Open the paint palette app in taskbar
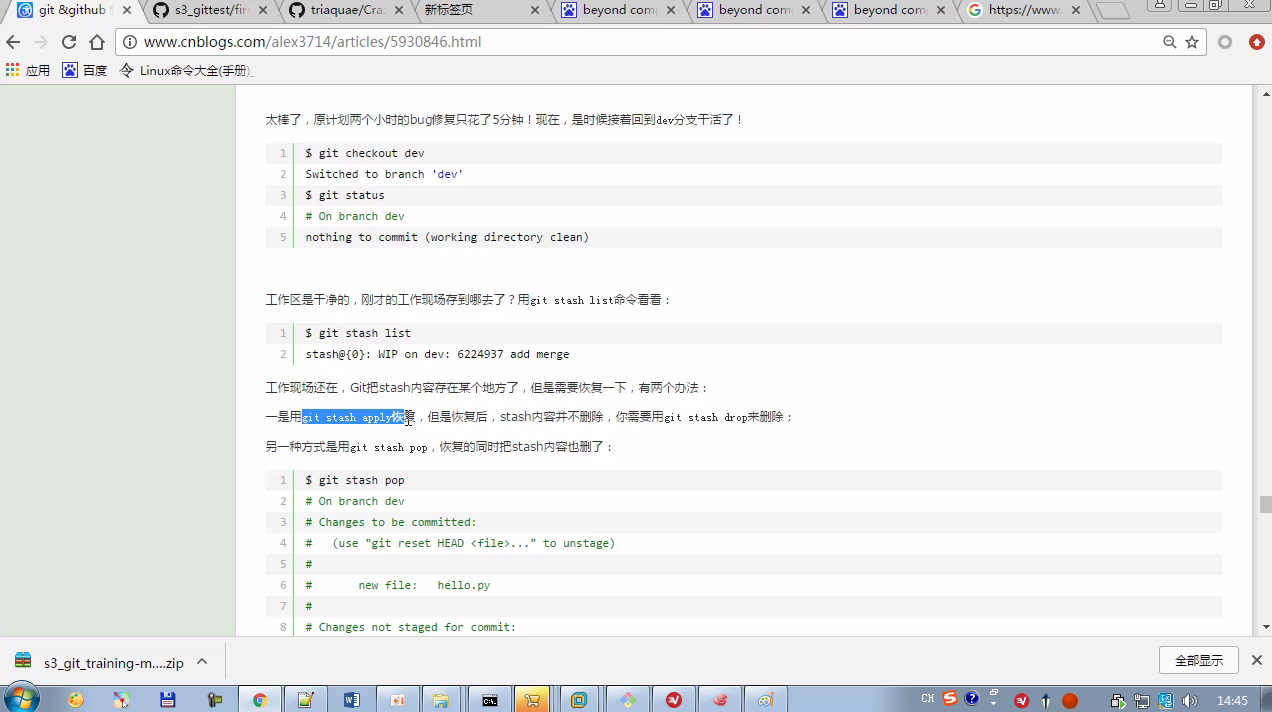This screenshot has height=712, width=1272. coord(766,700)
